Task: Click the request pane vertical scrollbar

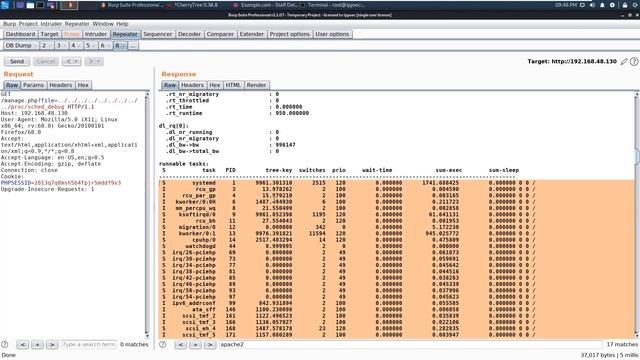Action: pos(147,214)
